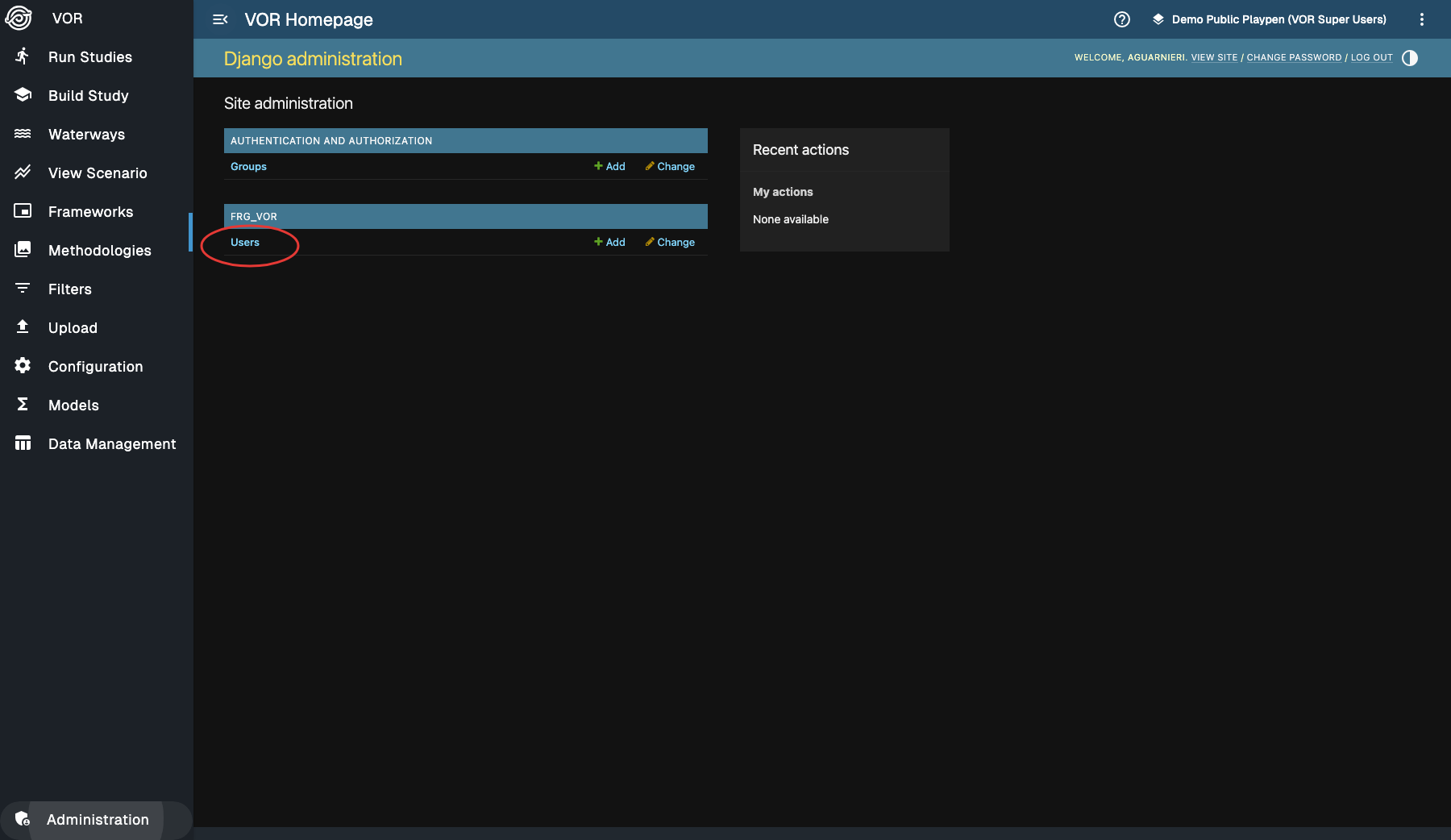The height and width of the screenshot is (840, 1451).
Task: Open View Scenario in the sidebar
Action: (x=98, y=173)
